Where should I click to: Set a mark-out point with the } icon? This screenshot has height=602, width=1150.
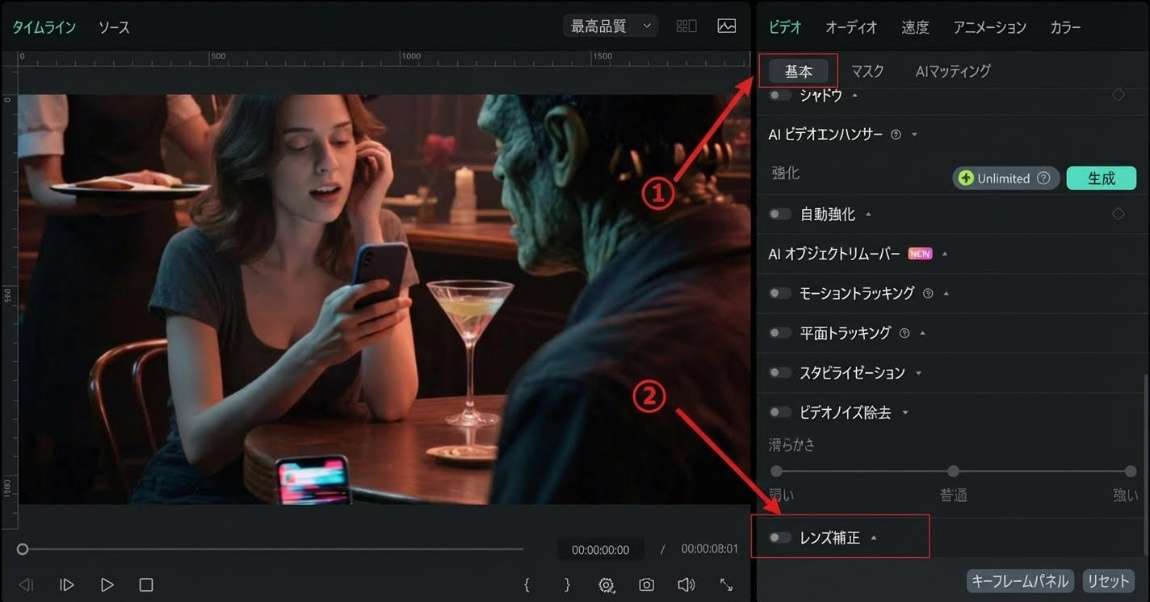[567, 585]
